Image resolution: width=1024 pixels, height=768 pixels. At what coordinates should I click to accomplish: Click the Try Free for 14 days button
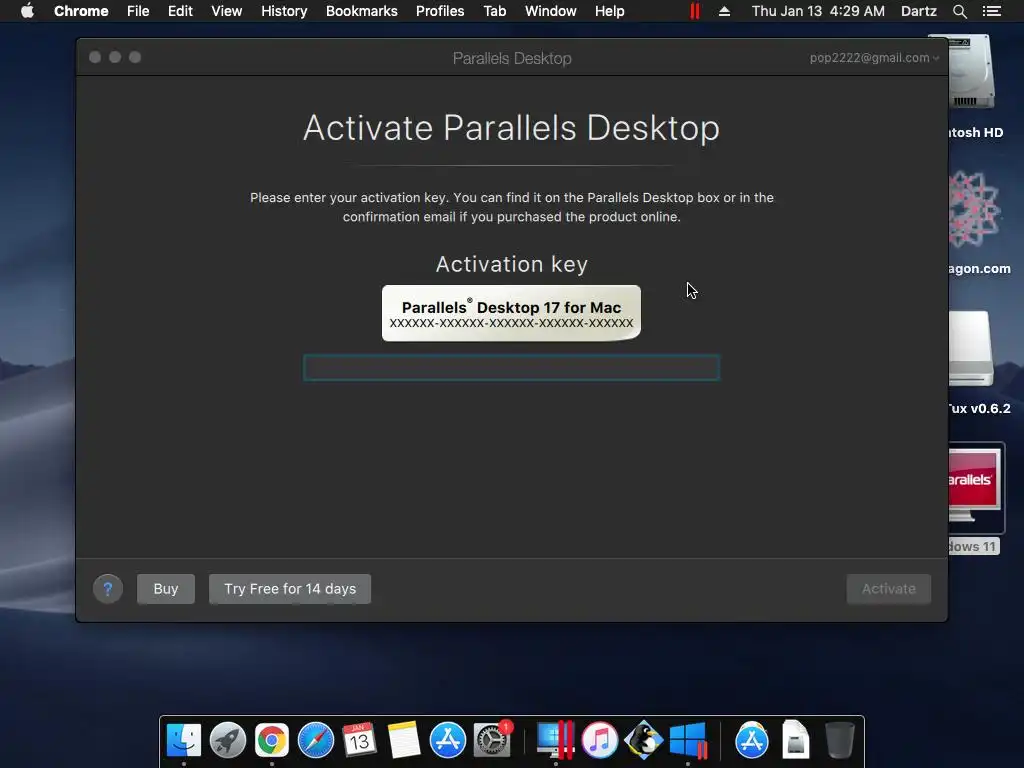[290, 588]
